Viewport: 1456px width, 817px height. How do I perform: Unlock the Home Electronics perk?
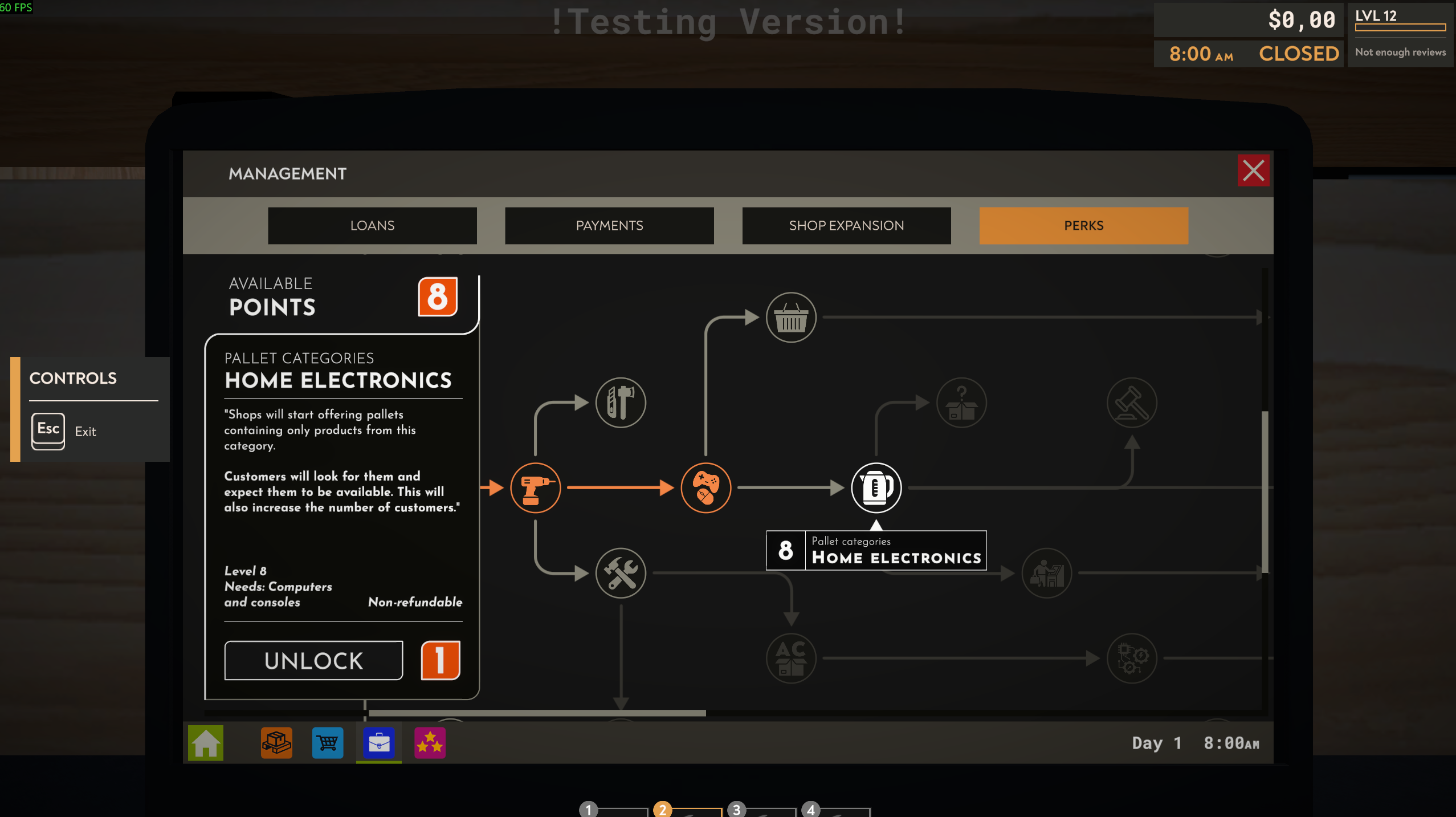point(313,661)
